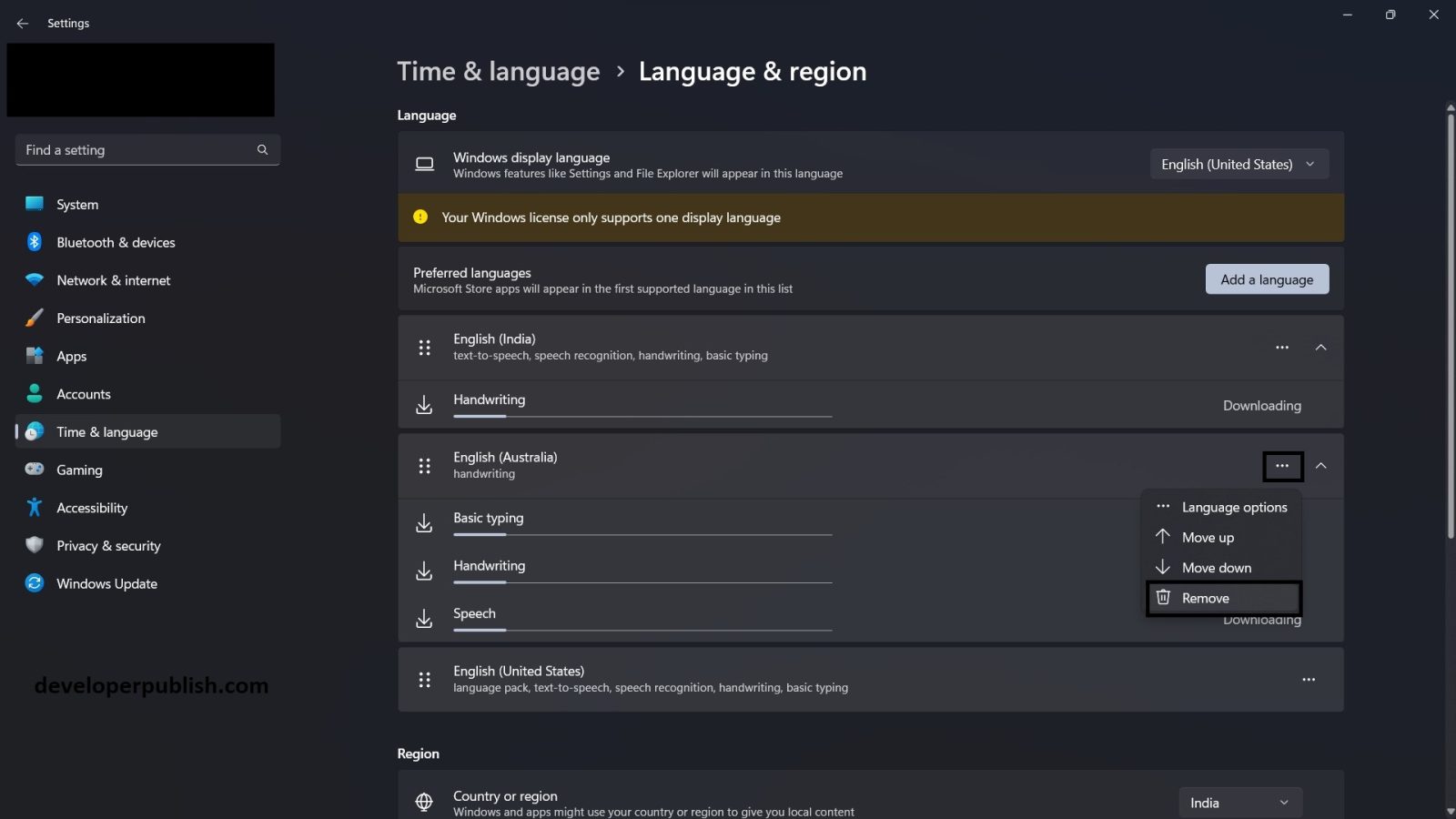Select Accessibility in the sidebar

pos(91,507)
